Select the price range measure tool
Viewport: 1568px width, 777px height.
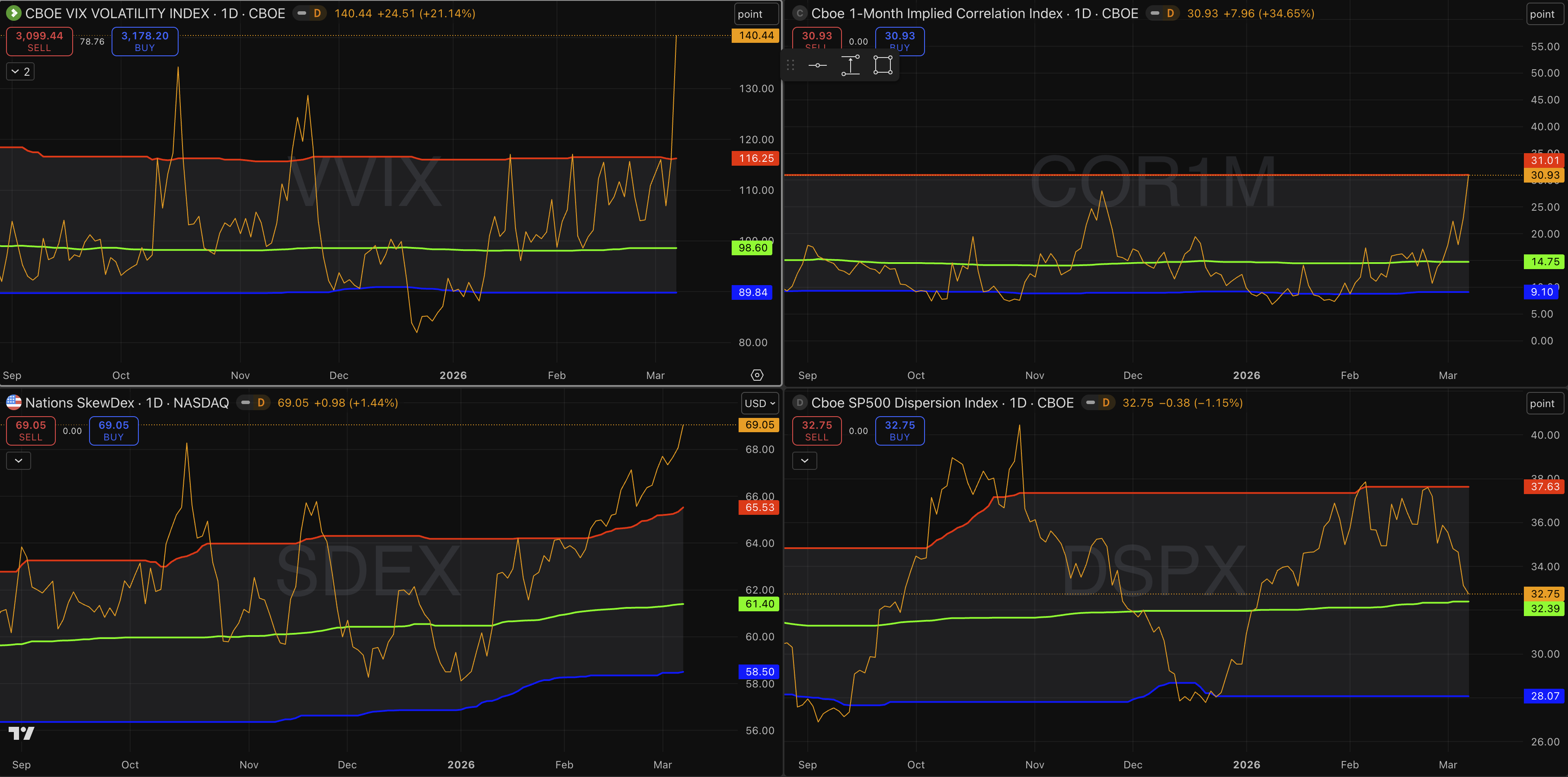[x=850, y=65]
